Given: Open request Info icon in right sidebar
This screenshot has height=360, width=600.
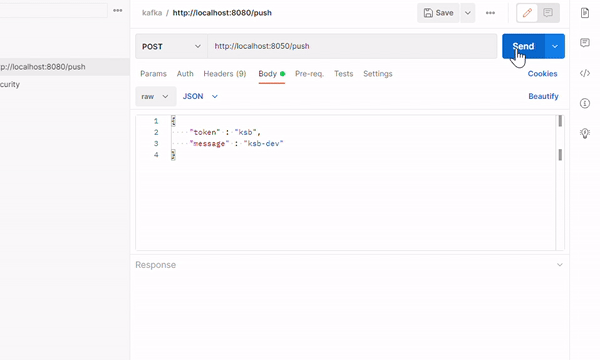Looking at the screenshot, I should click(x=585, y=103).
